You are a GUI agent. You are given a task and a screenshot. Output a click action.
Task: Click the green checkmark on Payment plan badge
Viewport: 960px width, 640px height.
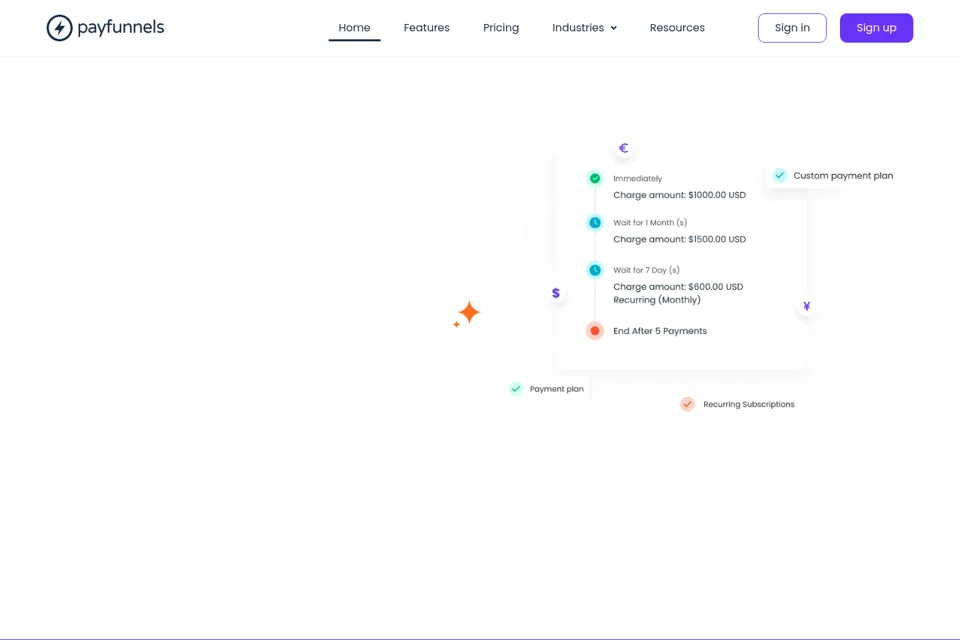point(516,389)
